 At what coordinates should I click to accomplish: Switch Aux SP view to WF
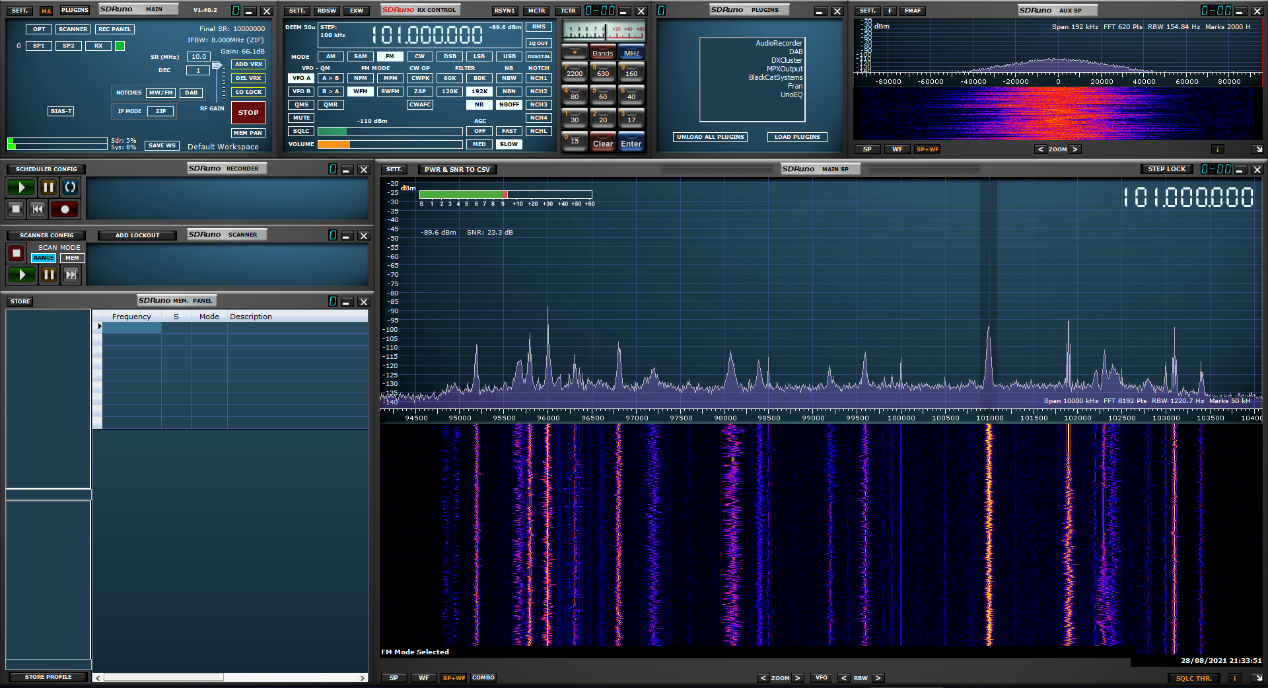tap(897, 149)
